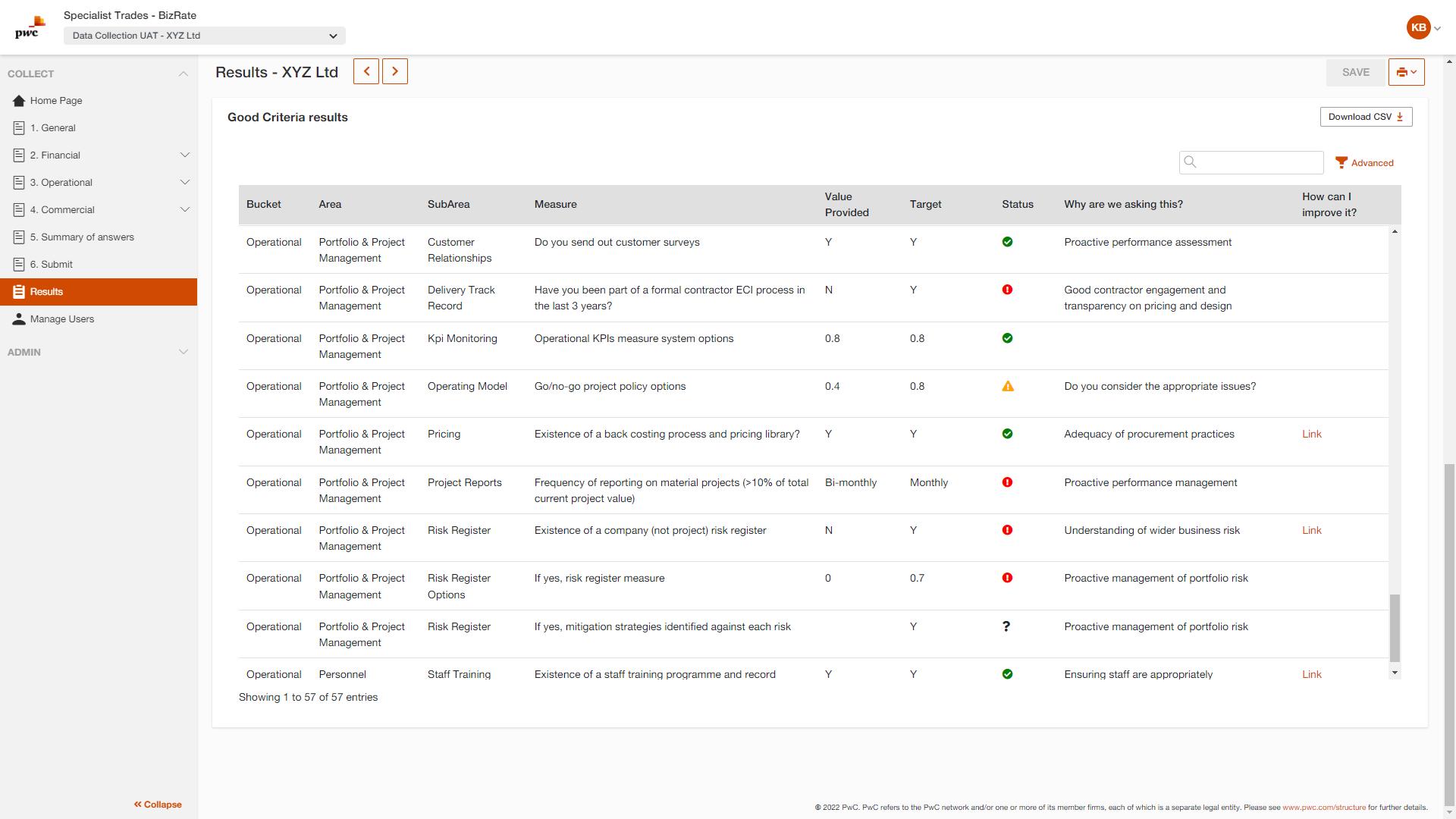The image size is (1456, 819).
Task: Expand the 2. Financial section
Action: click(184, 155)
